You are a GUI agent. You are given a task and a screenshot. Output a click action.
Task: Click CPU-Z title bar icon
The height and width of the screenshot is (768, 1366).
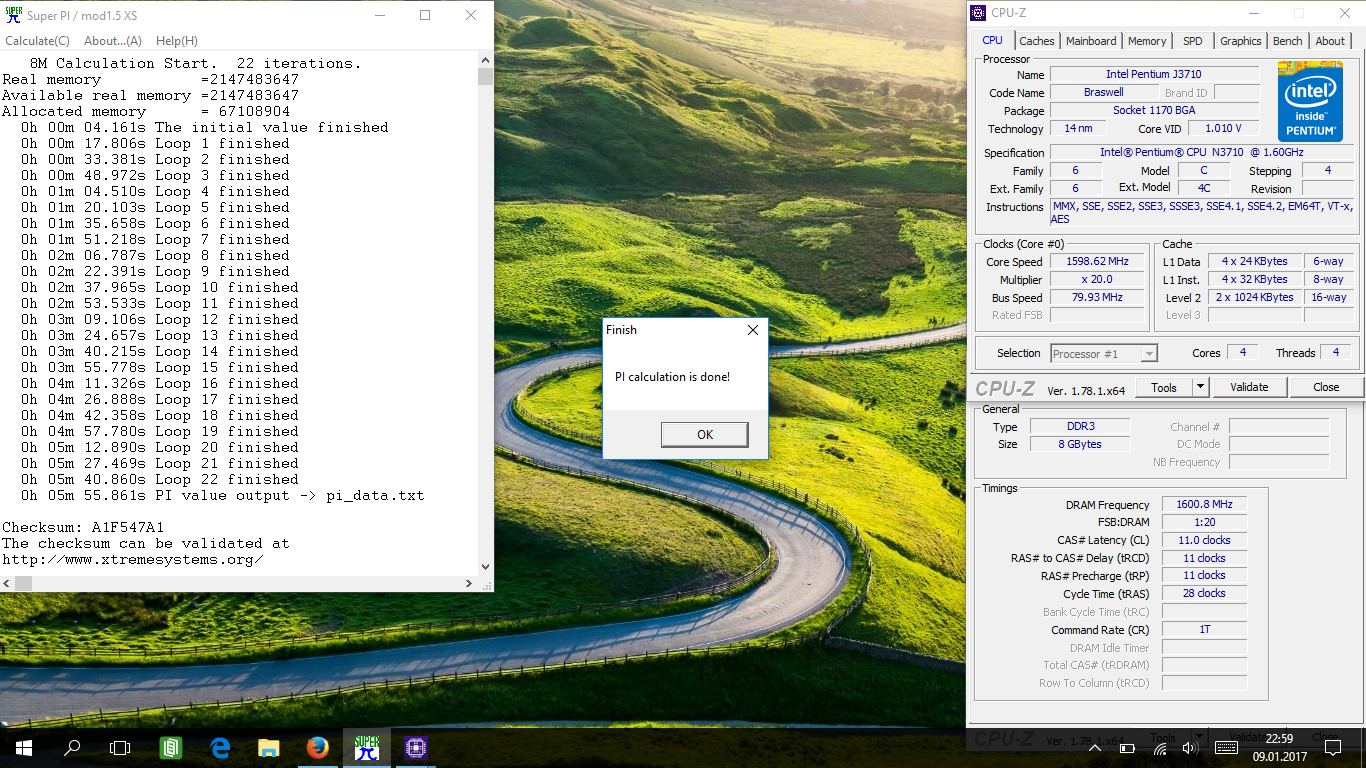pos(979,13)
